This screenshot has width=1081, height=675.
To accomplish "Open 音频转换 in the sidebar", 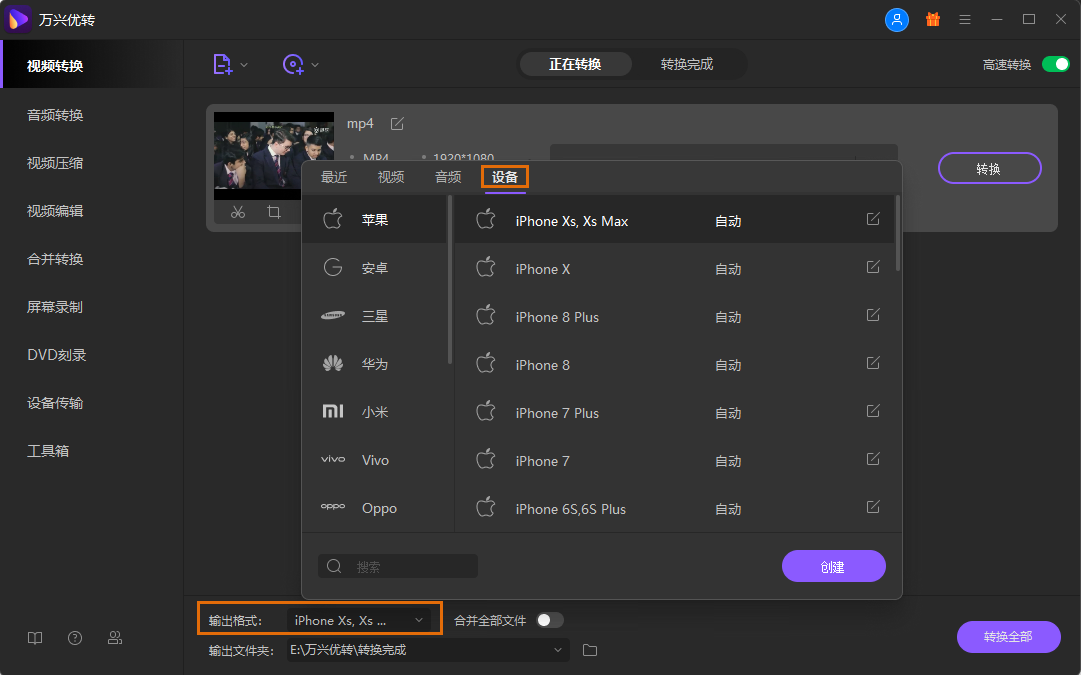I will (x=55, y=115).
